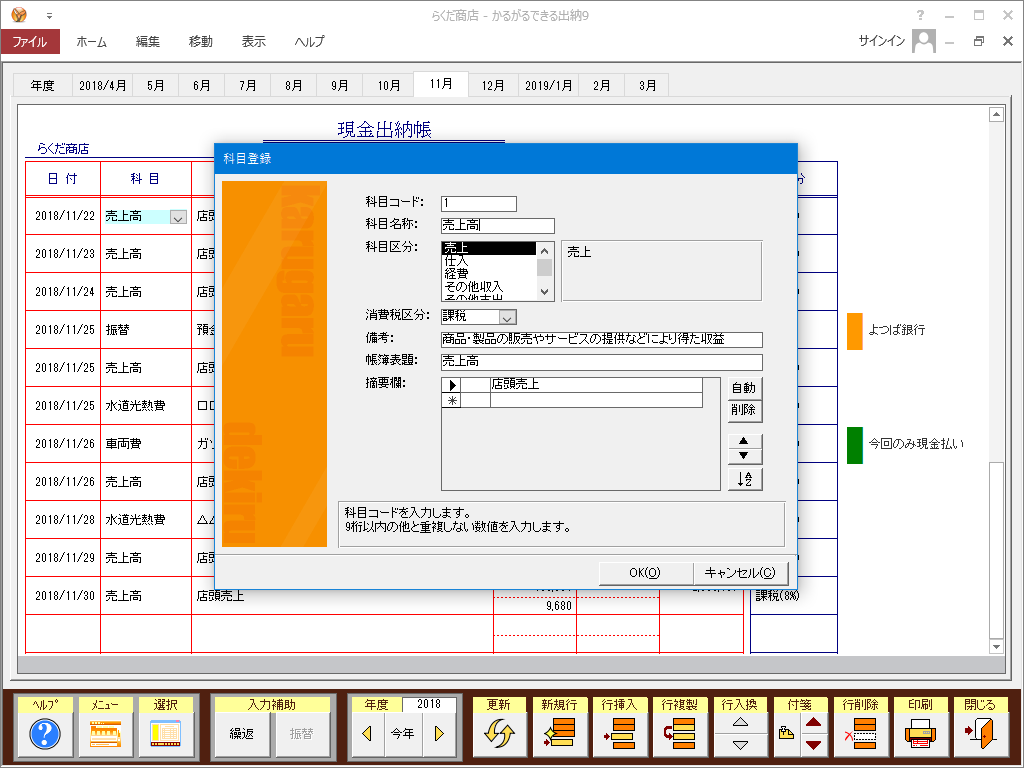Click the 2018 fiscal year field
This screenshot has width=1024, height=768.
click(429, 704)
